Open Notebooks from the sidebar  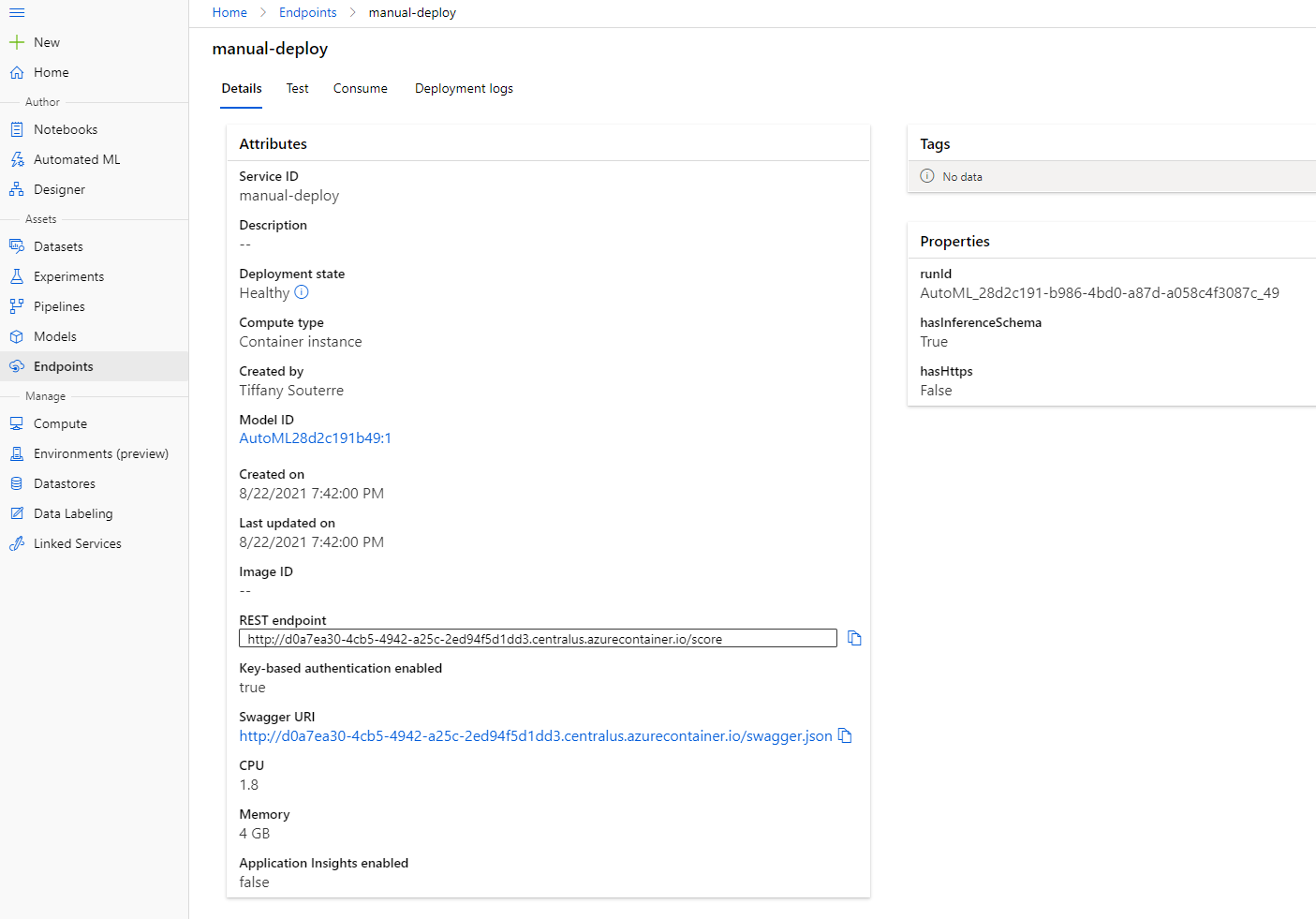65,129
